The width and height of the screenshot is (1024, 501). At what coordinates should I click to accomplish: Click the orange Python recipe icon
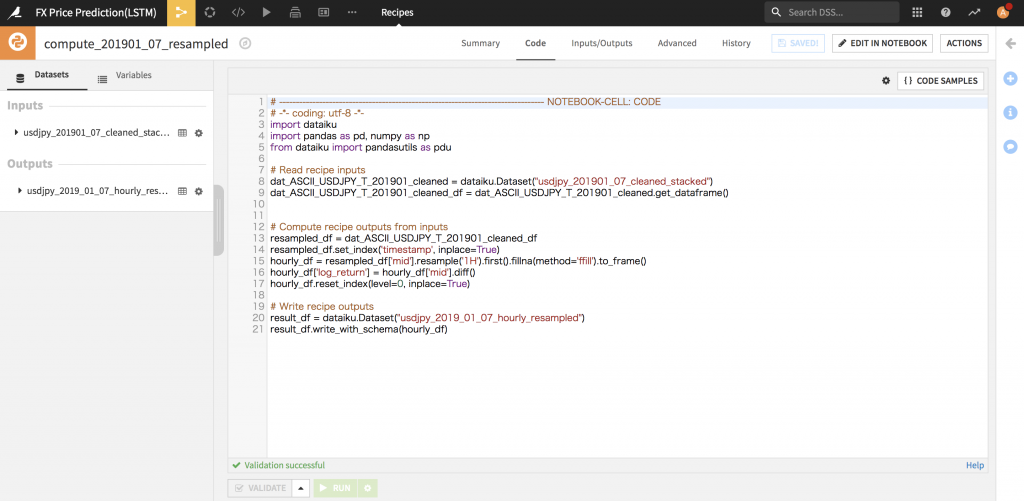pyautogui.click(x=18, y=43)
